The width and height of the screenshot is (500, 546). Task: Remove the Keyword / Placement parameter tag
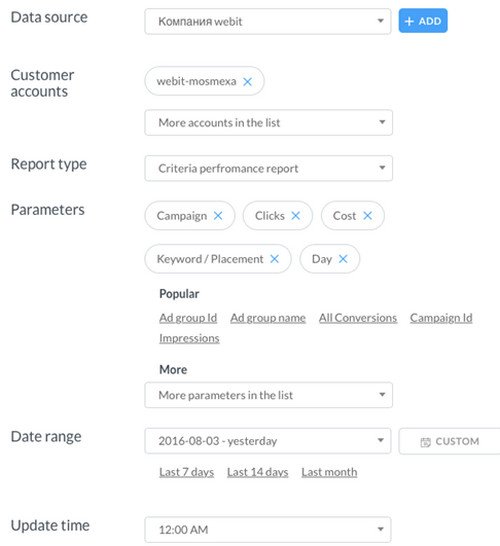pos(275,259)
